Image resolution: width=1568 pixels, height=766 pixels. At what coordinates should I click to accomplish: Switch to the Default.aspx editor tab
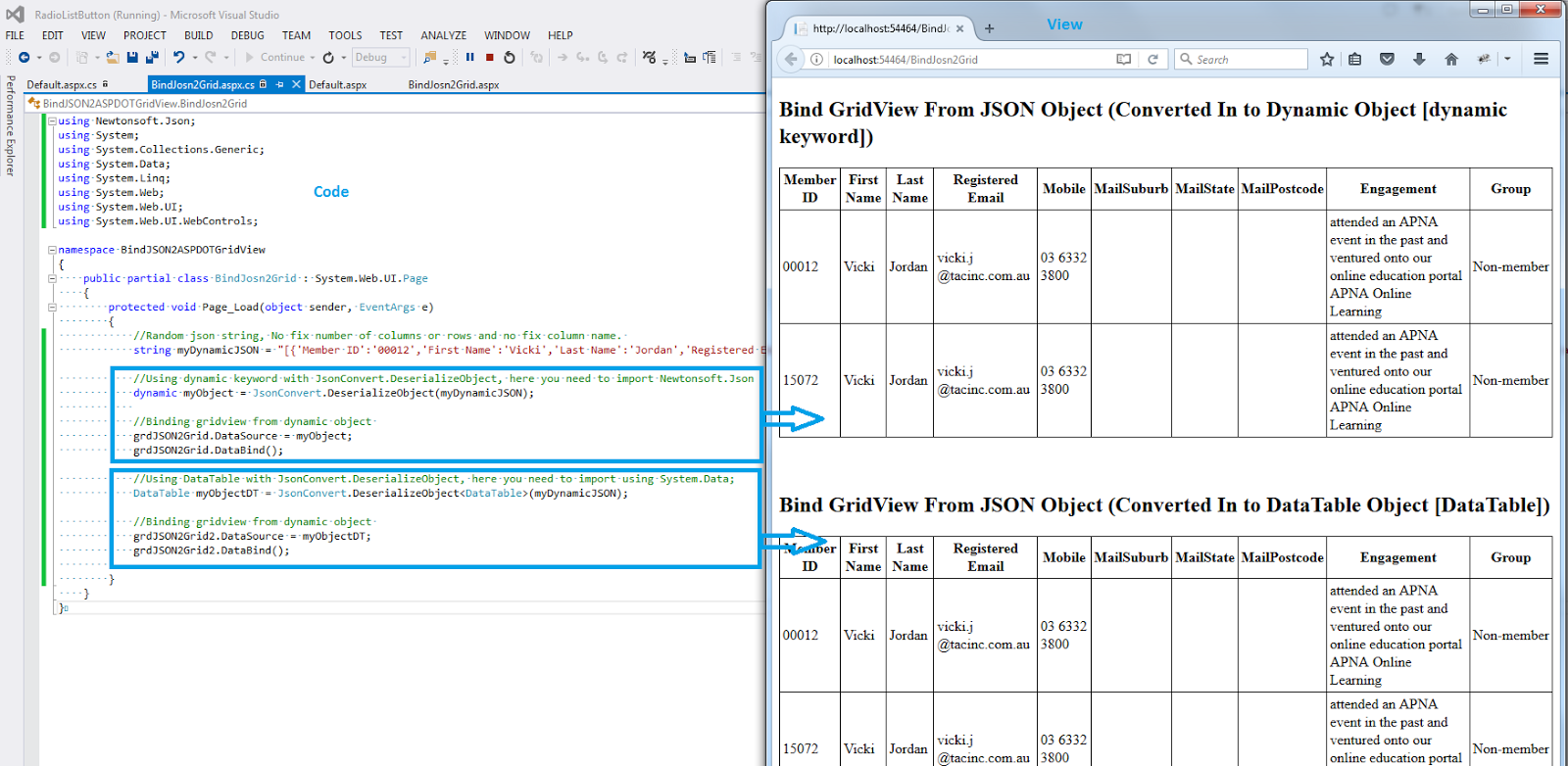338,85
